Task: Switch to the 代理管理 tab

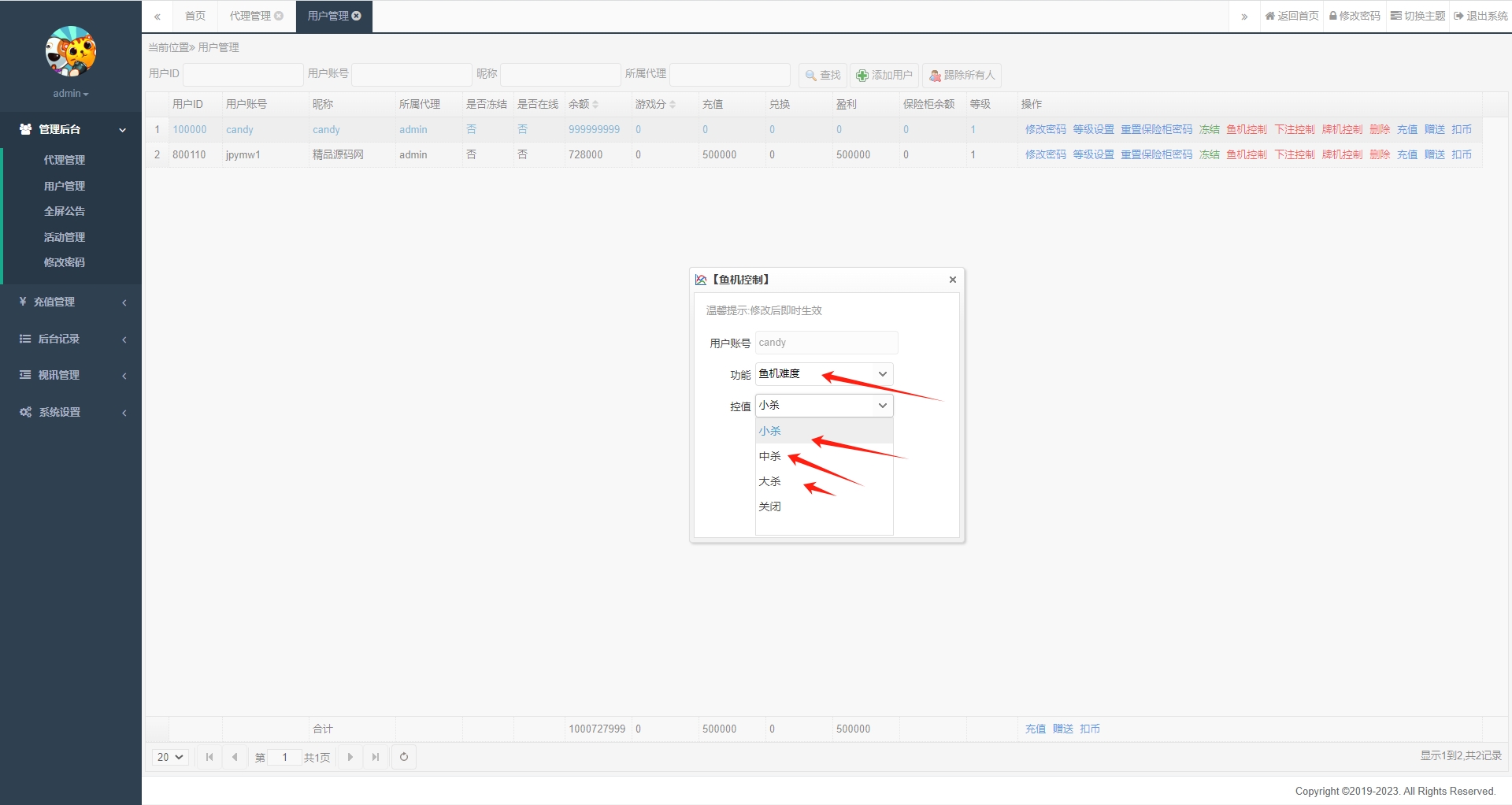Action: point(250,16)
